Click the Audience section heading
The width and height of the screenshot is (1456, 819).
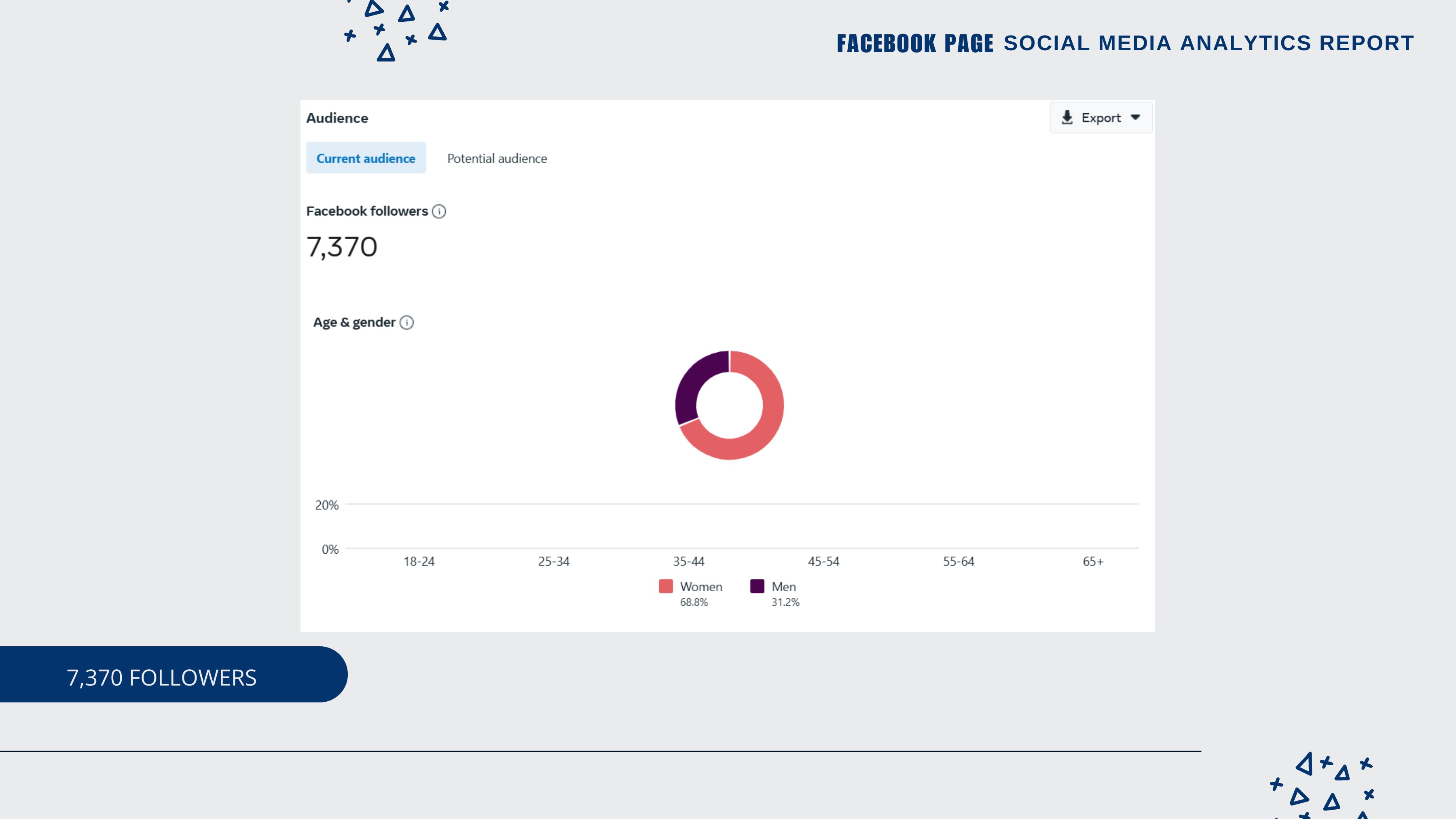coord(337,118)
